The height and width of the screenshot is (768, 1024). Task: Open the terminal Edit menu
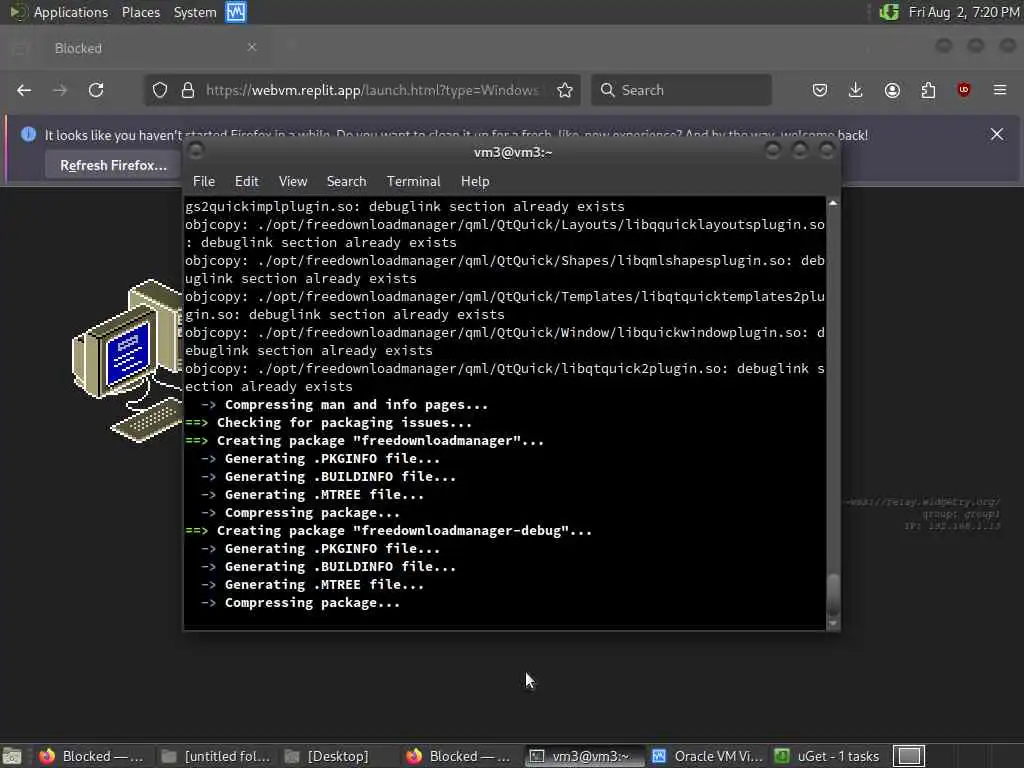246,182
